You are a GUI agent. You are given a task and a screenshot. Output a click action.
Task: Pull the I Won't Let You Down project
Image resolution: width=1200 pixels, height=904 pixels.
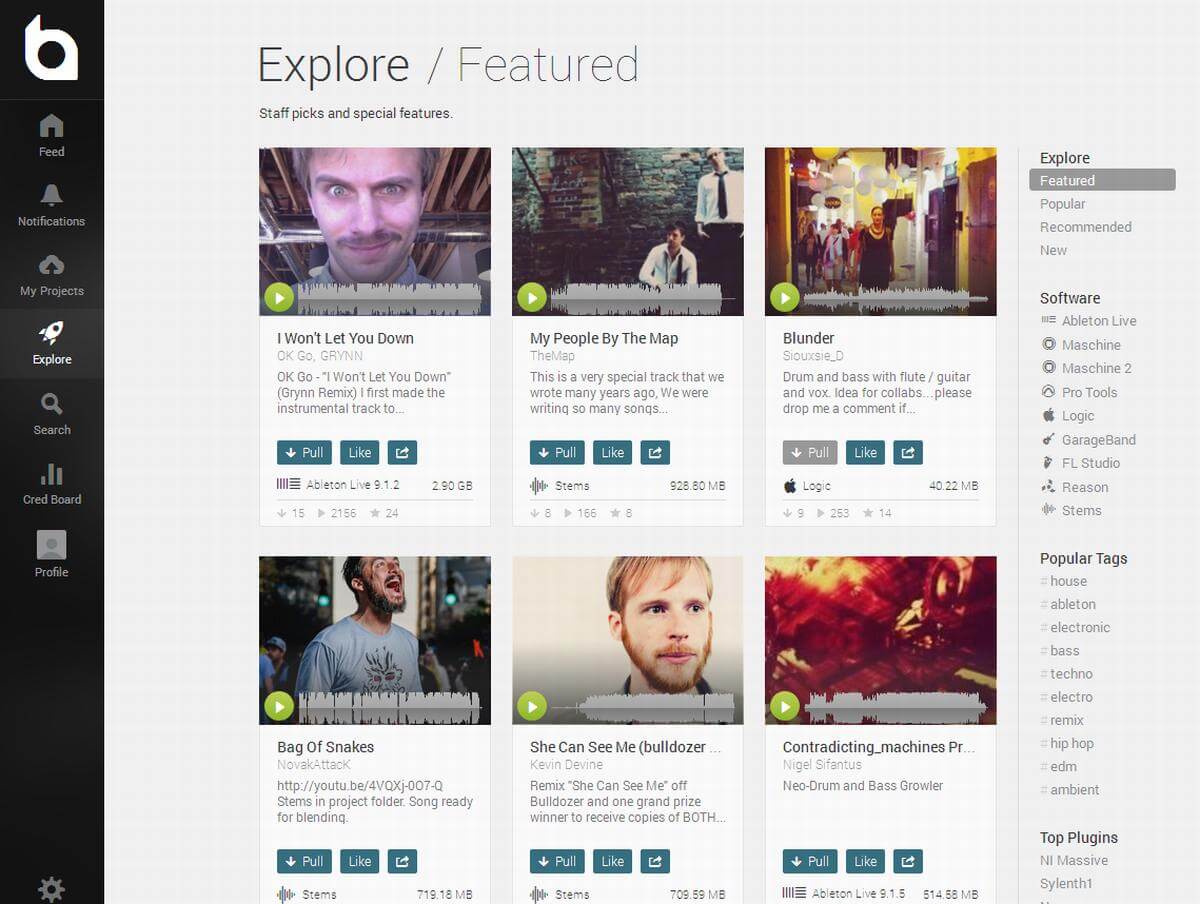pyautogui.click(x=305, y=452)
